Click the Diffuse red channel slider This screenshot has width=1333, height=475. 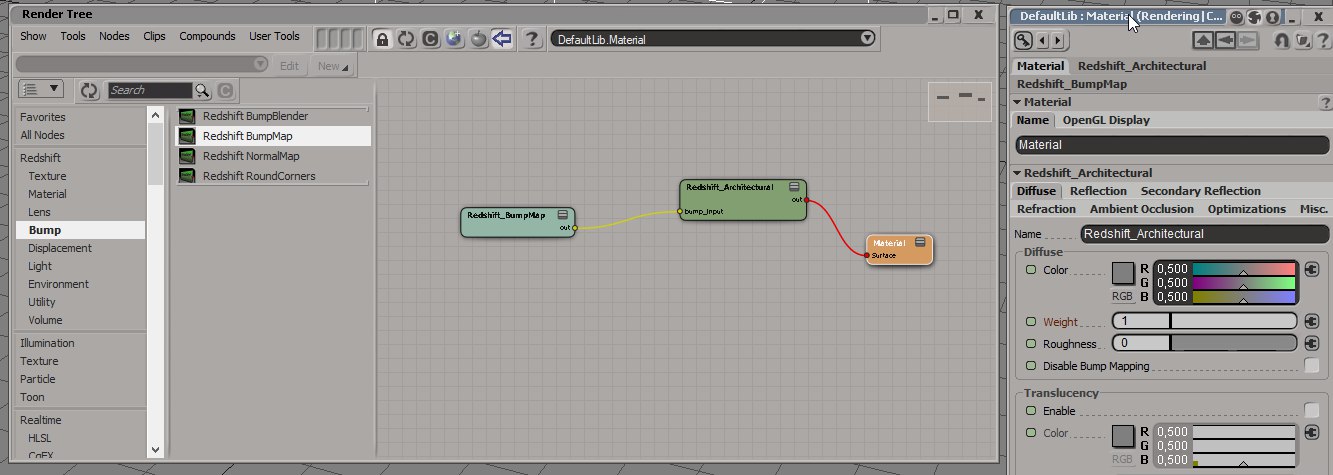1243,269
